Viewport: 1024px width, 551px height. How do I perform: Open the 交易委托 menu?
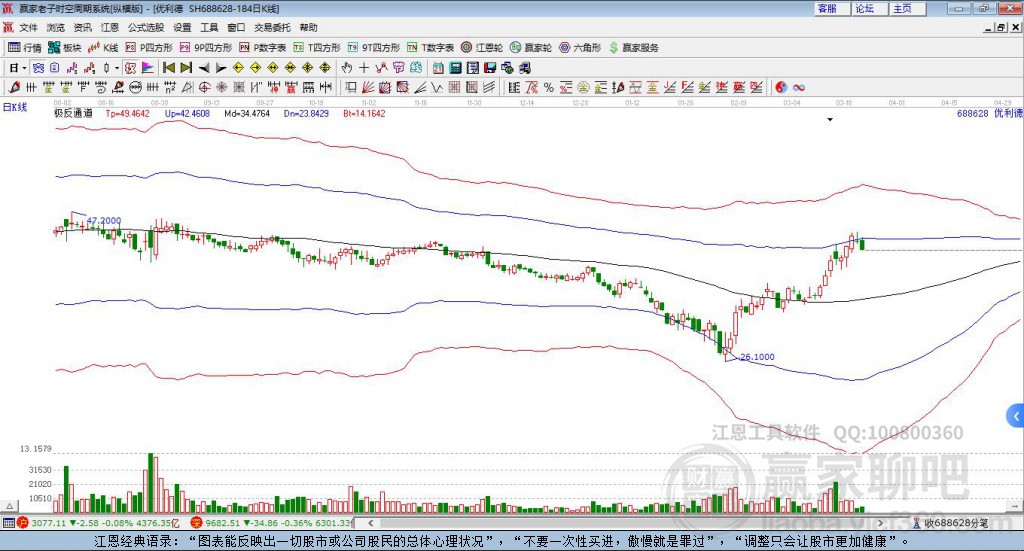272,27
